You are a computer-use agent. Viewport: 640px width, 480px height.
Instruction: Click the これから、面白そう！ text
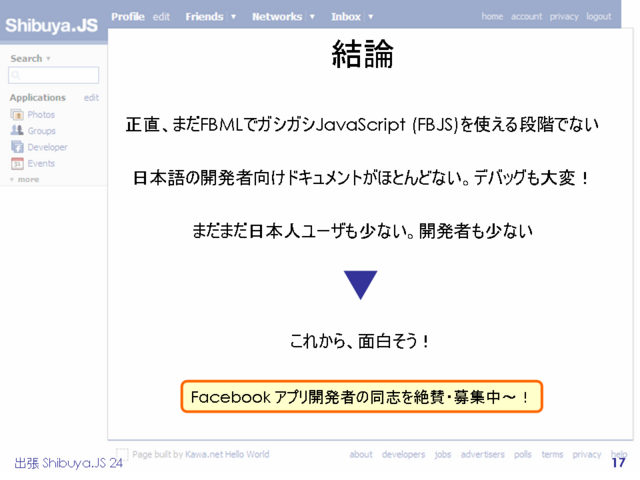(x=360, y=341)
